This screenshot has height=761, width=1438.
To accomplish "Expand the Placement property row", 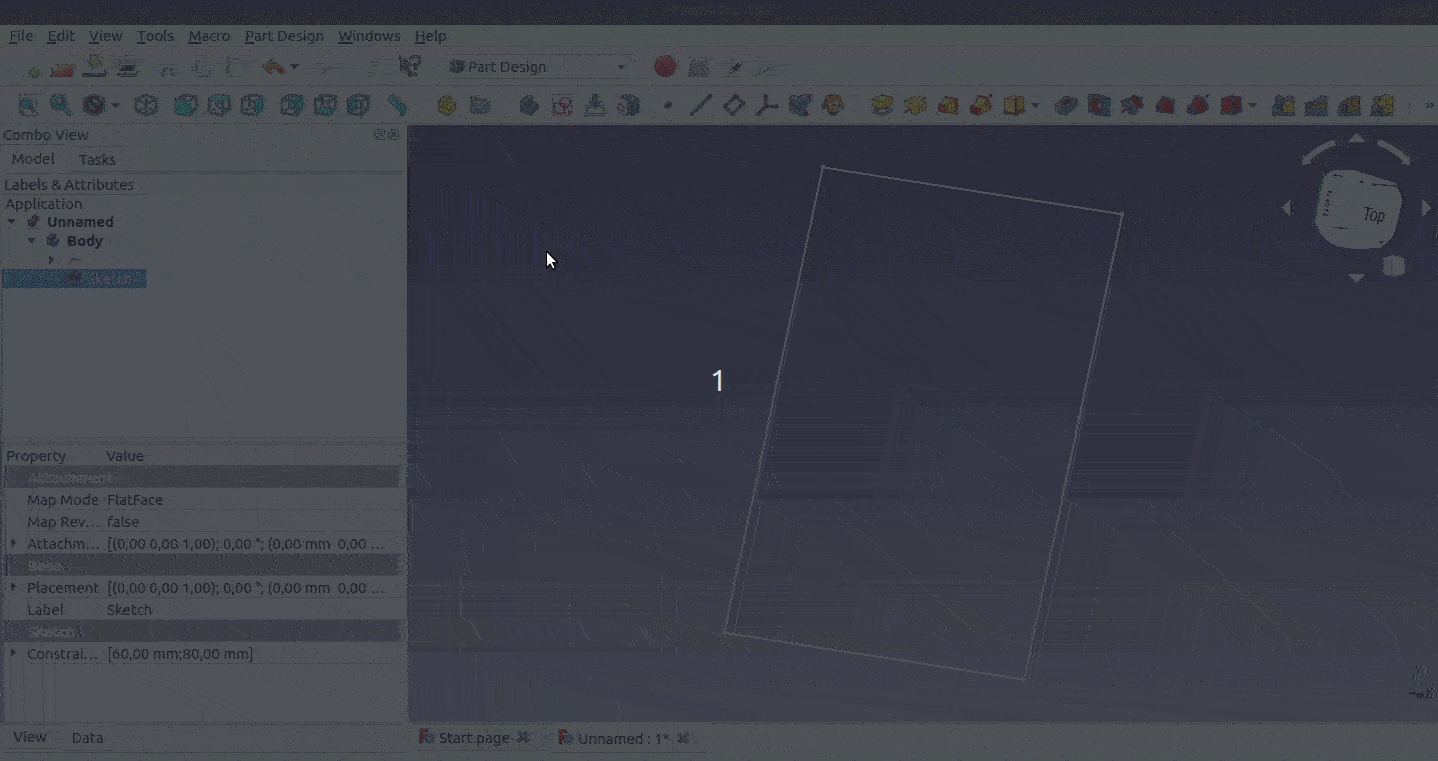I will pos(13,587).
